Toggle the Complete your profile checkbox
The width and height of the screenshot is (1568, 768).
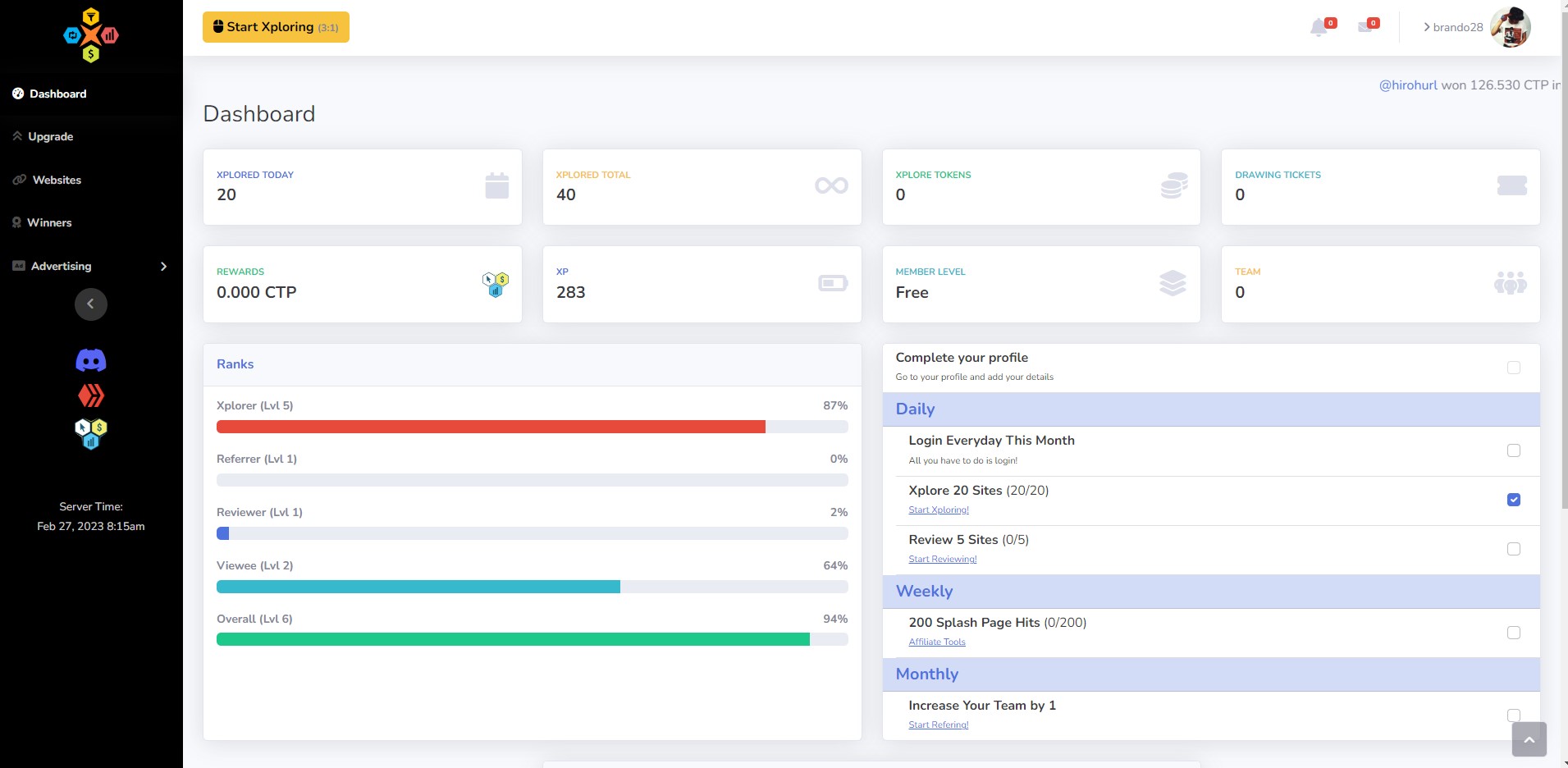click(x=1514, y=368)
